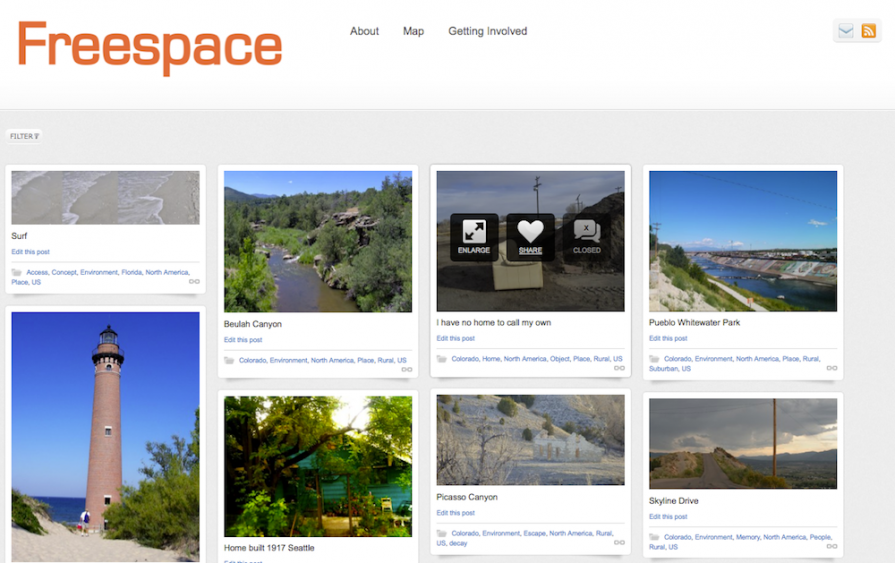The height and width of the screenshot is (563, 895).
Task: Click the Enlarge icon on the hovered photo
Action: tap(474, 236)
